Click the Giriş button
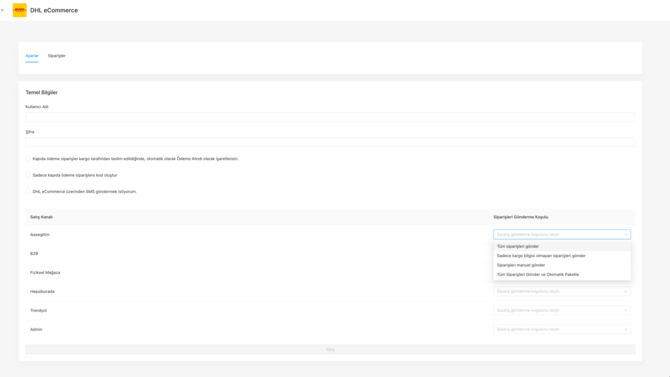This screenshot has width=670, height=377. [330, 349]
